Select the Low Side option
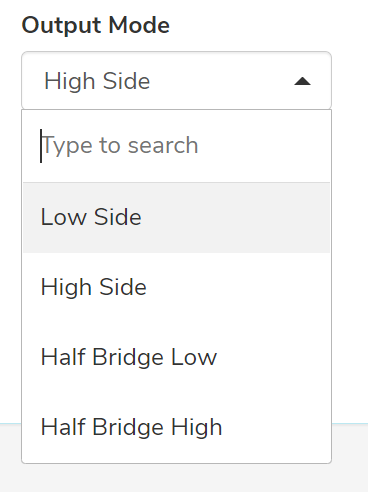368x492 pixels. [x=176, y=217]
